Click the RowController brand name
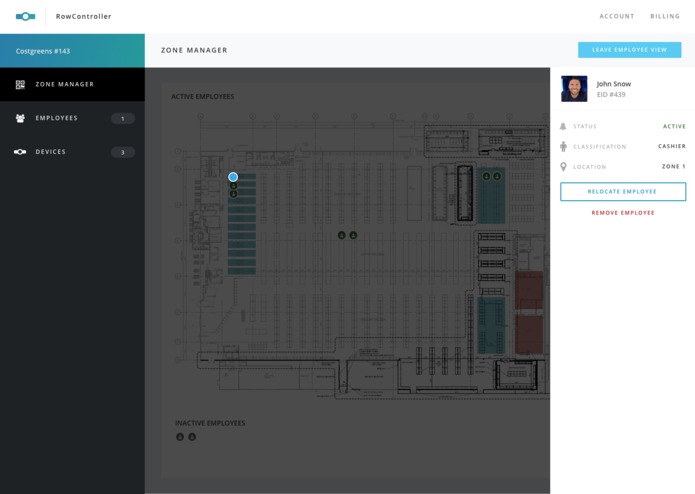The image size is (695, 494). (x=83, y=16)
